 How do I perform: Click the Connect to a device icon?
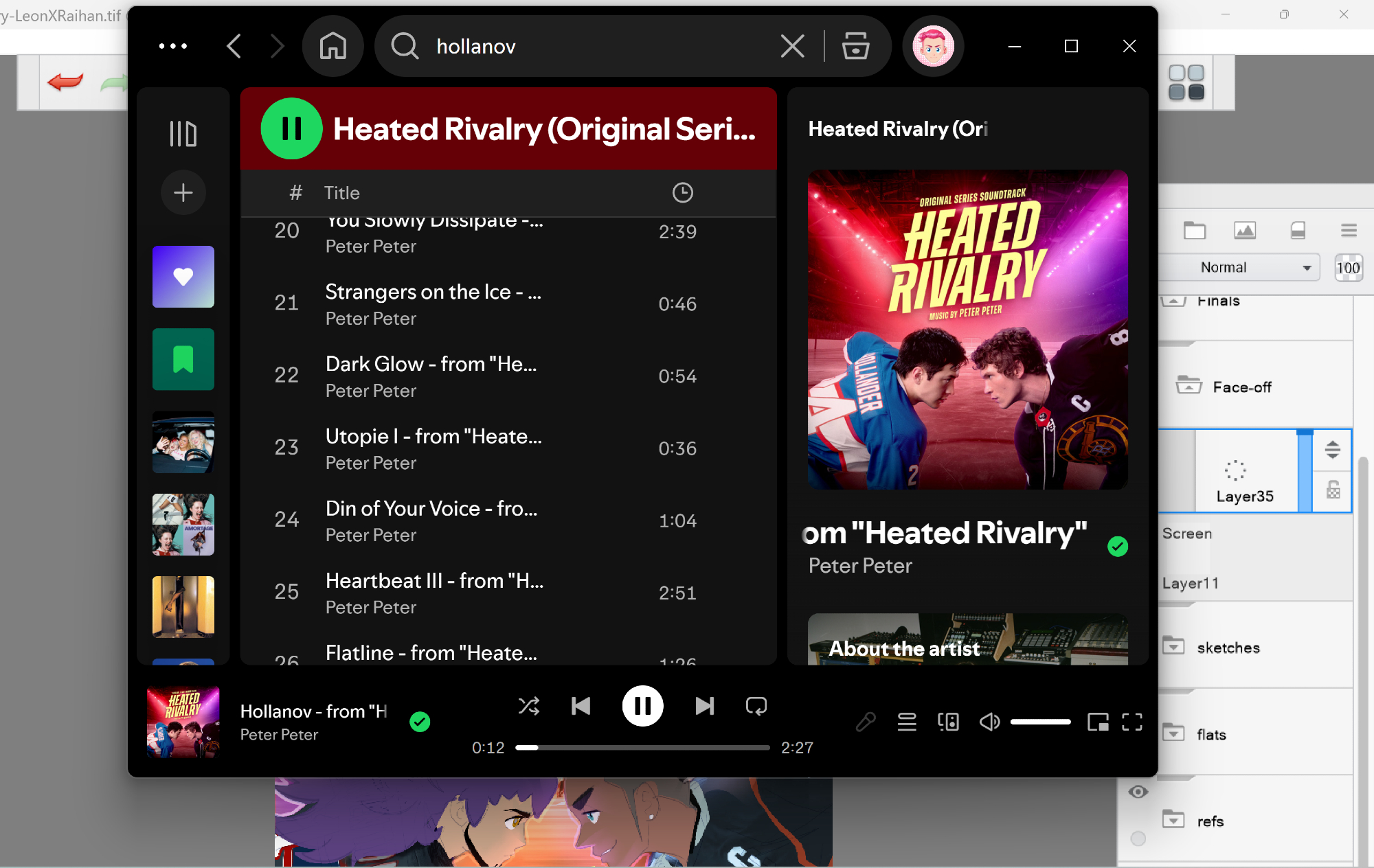[x=948, y=722]
